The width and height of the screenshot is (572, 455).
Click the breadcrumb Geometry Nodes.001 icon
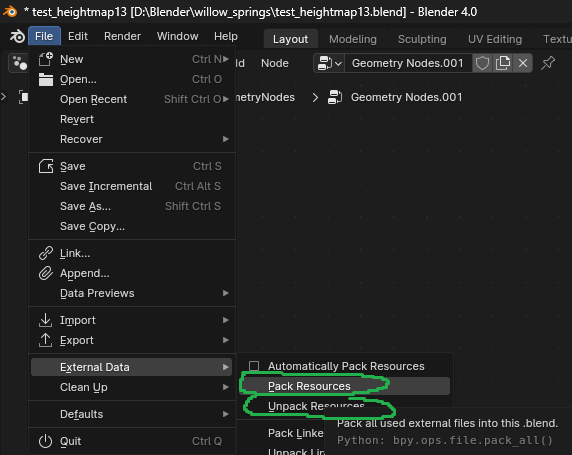pyautogui.click(x=335, y=97)
